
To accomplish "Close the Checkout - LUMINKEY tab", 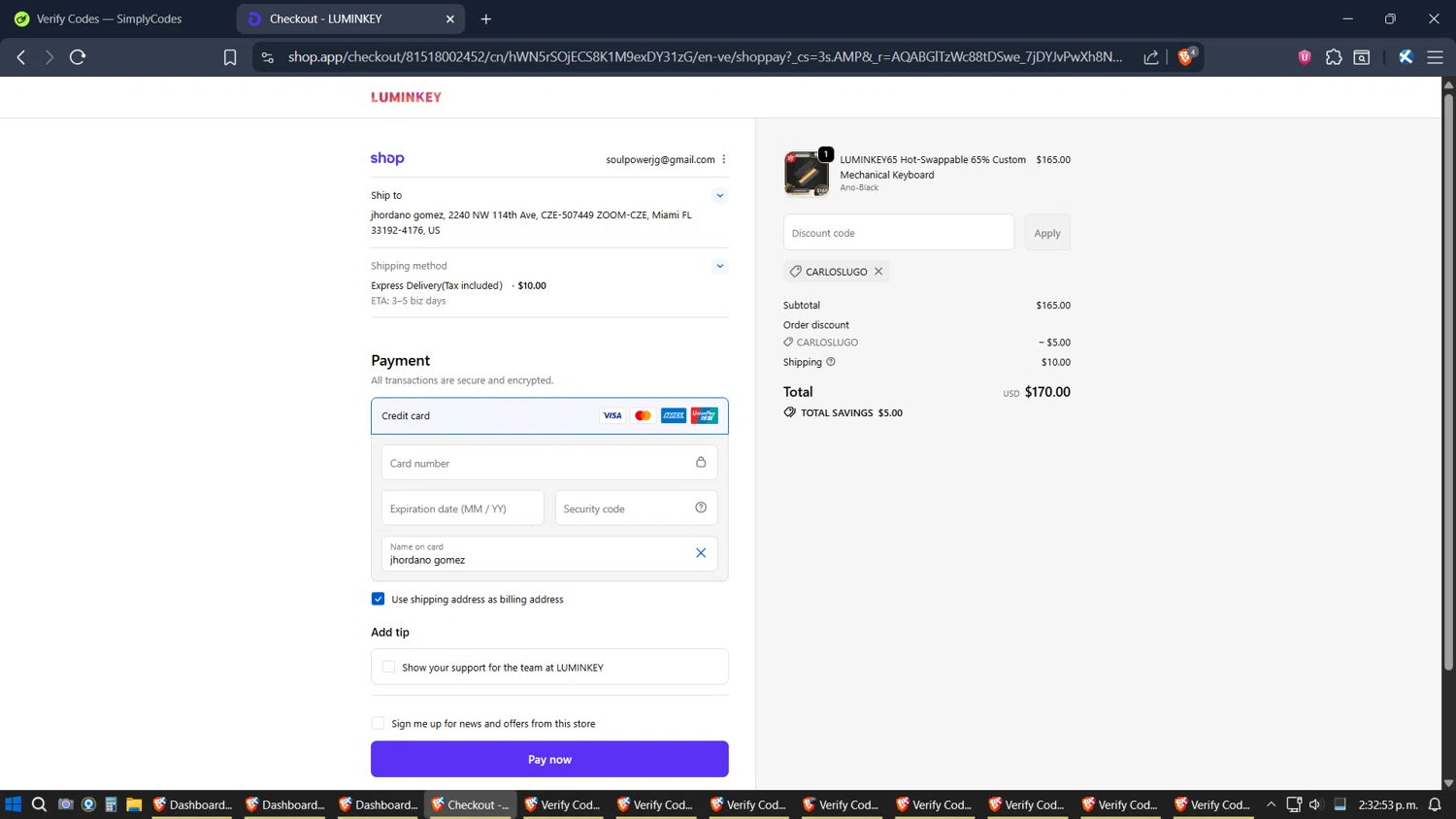I will pyautogui.click(x=450, y=18).
